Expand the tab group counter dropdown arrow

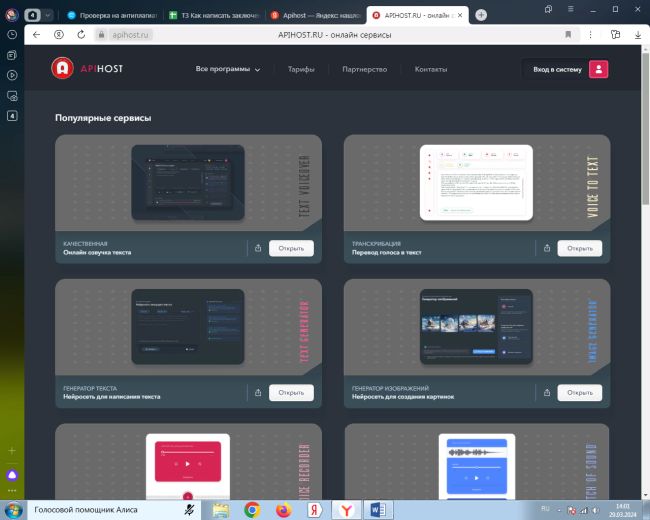pyautogui.click(x=48, y=15)
